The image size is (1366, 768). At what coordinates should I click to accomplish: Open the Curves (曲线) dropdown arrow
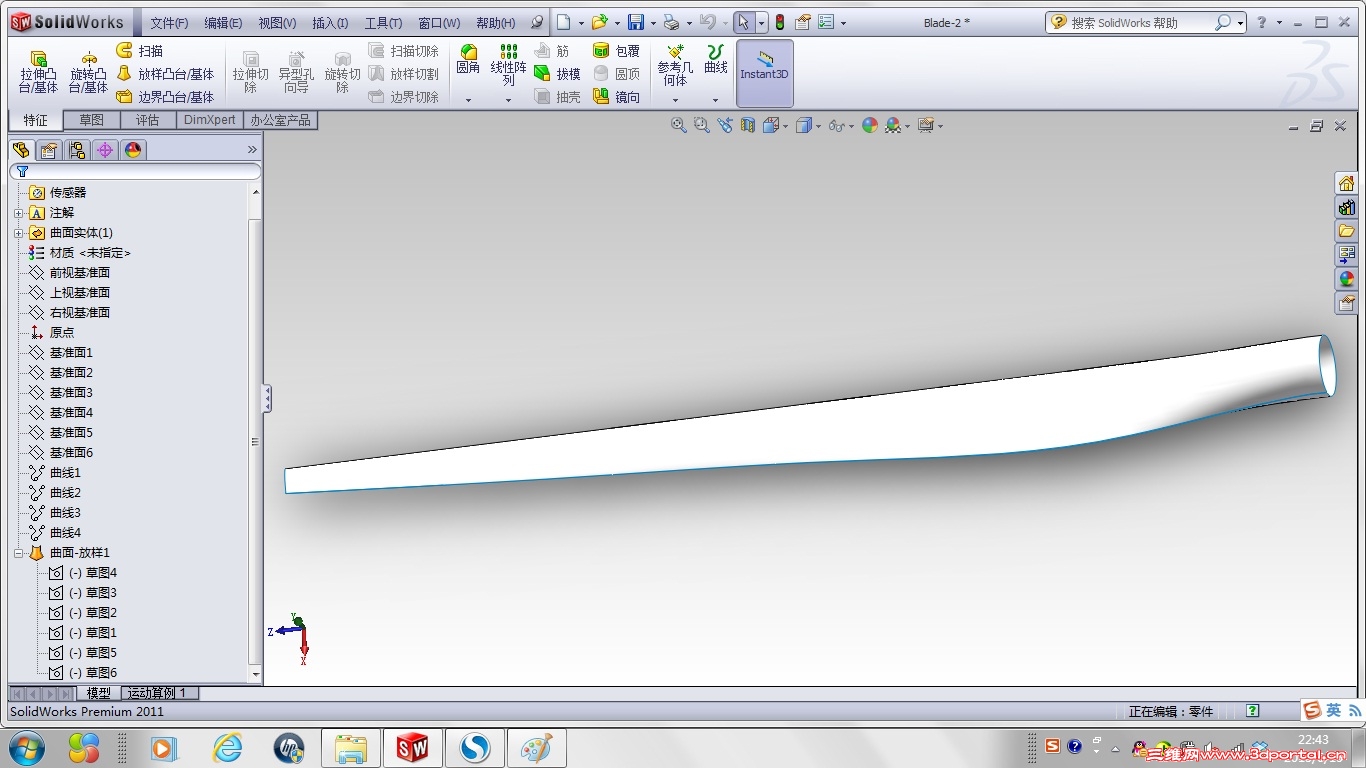click(x=715, y=99)
